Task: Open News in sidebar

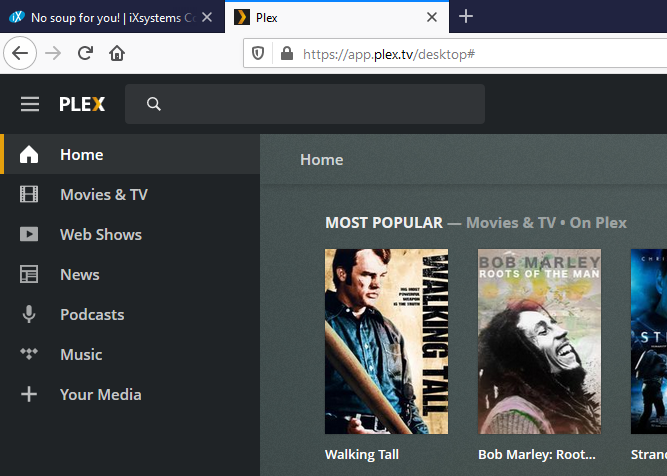Action: [130, 274]
